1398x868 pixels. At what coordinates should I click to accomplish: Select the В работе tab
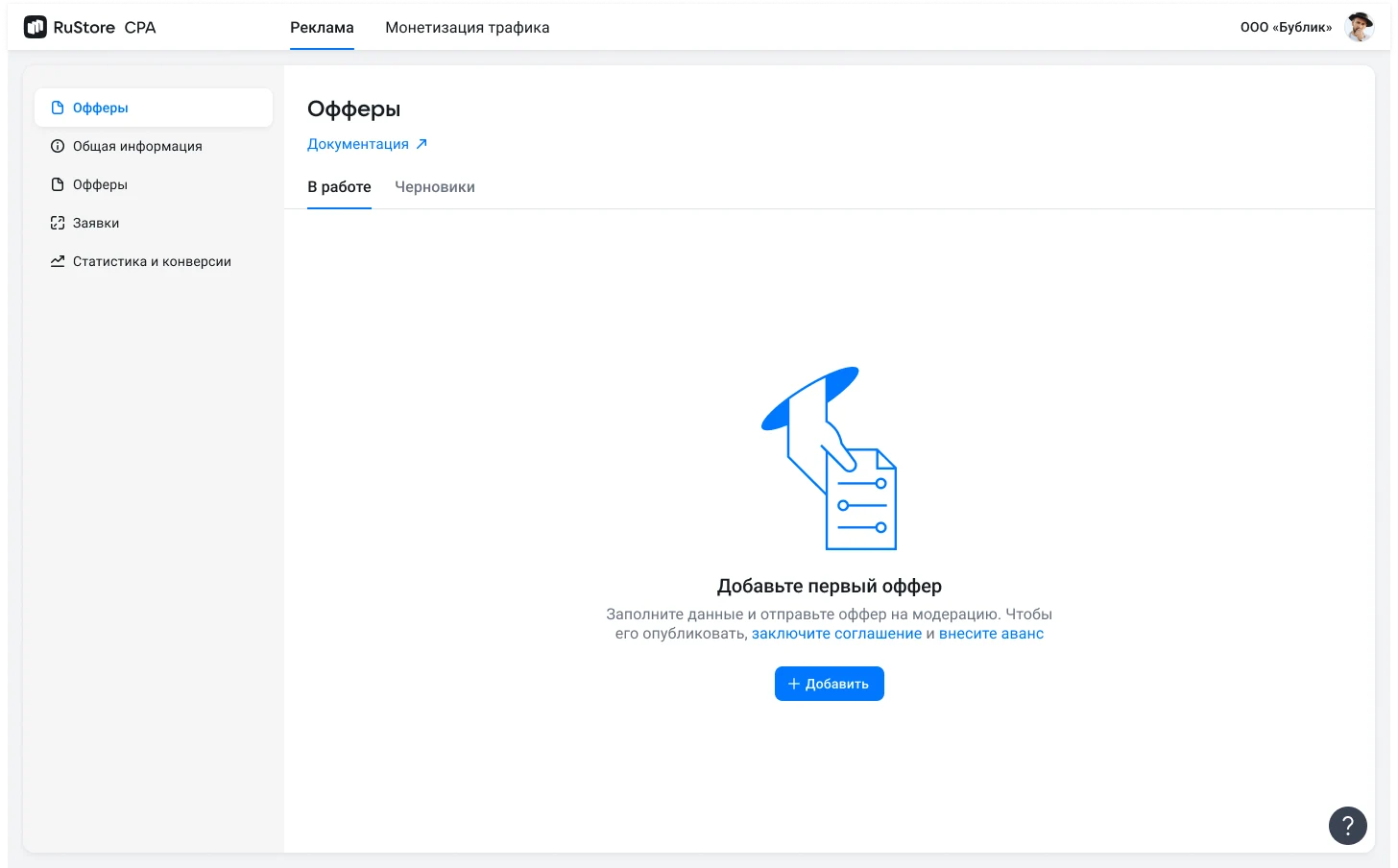click(x=339, y=186)
